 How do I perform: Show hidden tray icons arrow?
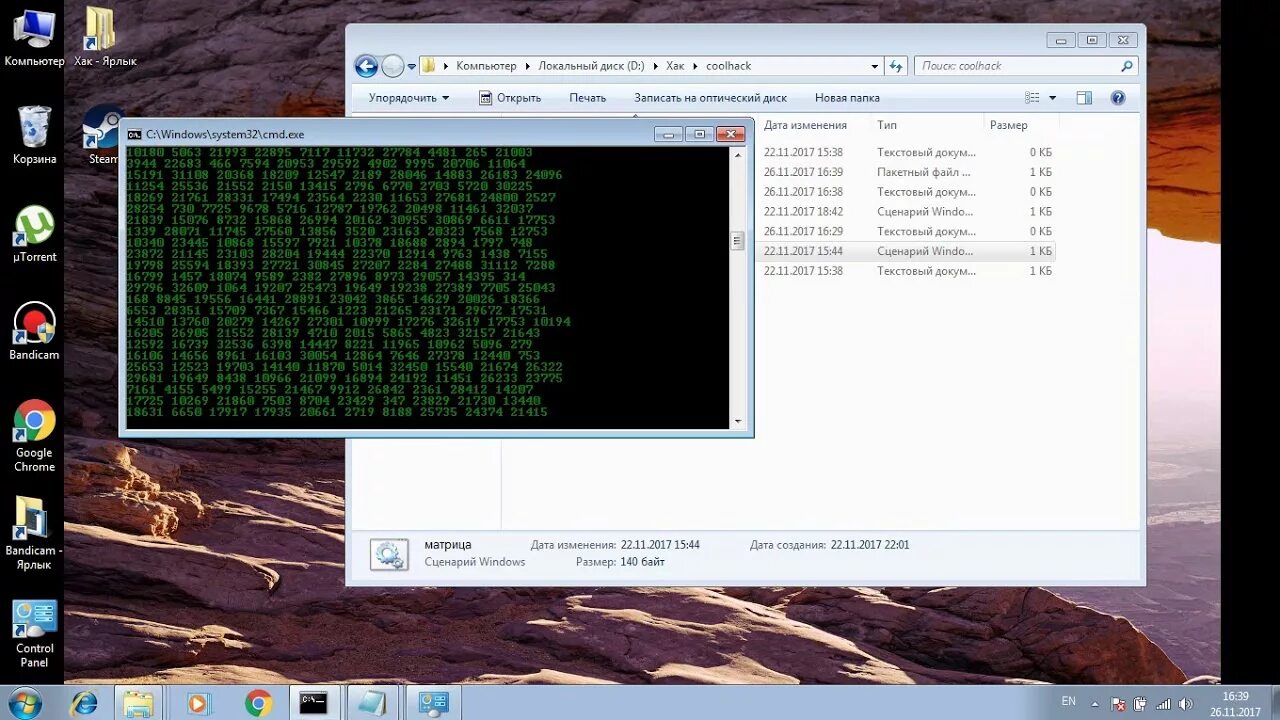click(x=1095, y=704)
